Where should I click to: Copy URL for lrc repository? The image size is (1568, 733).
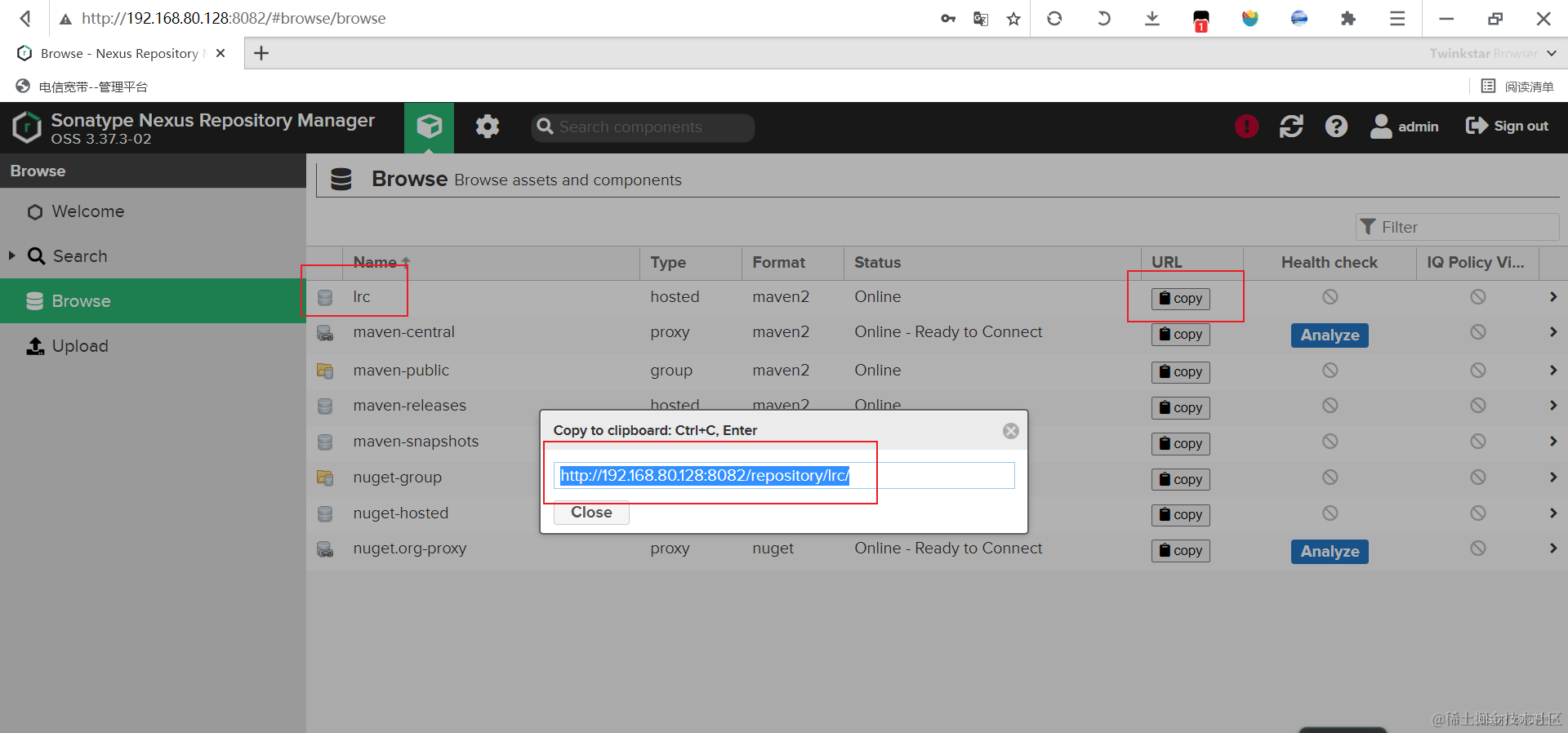(1181, 299)
